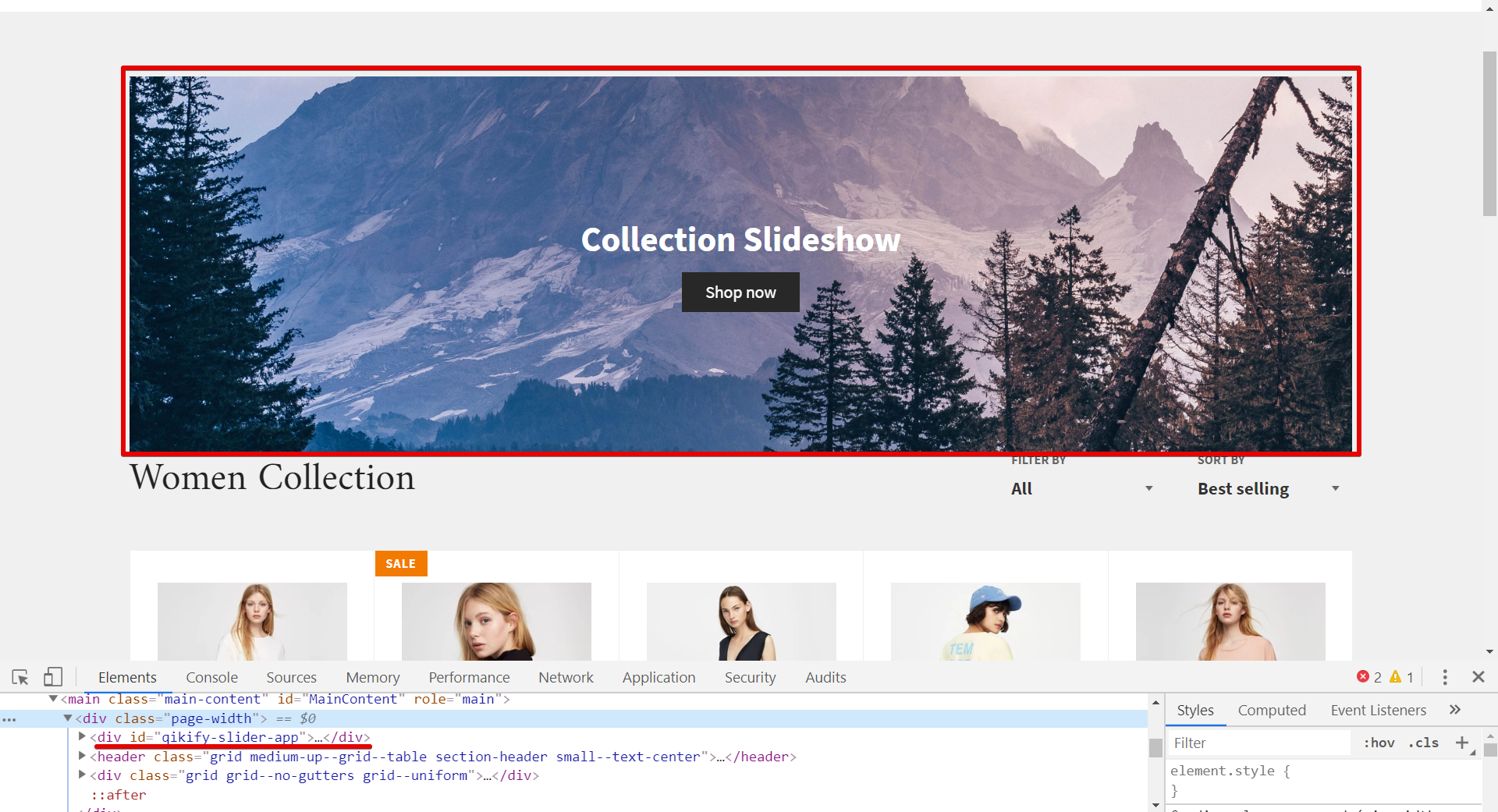Open the product thumbnail with pink top
This screenshot has width=1498, height=812.
point(1230,622)
